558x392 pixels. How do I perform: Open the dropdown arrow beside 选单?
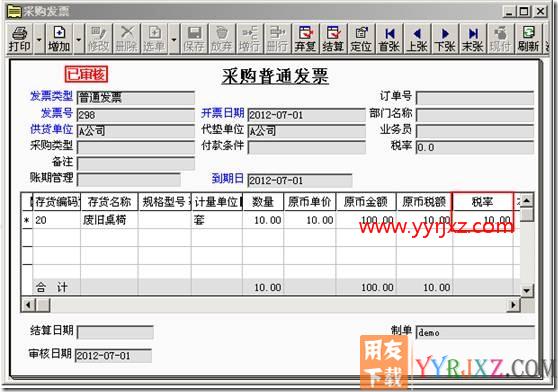(x=174, y=39)
